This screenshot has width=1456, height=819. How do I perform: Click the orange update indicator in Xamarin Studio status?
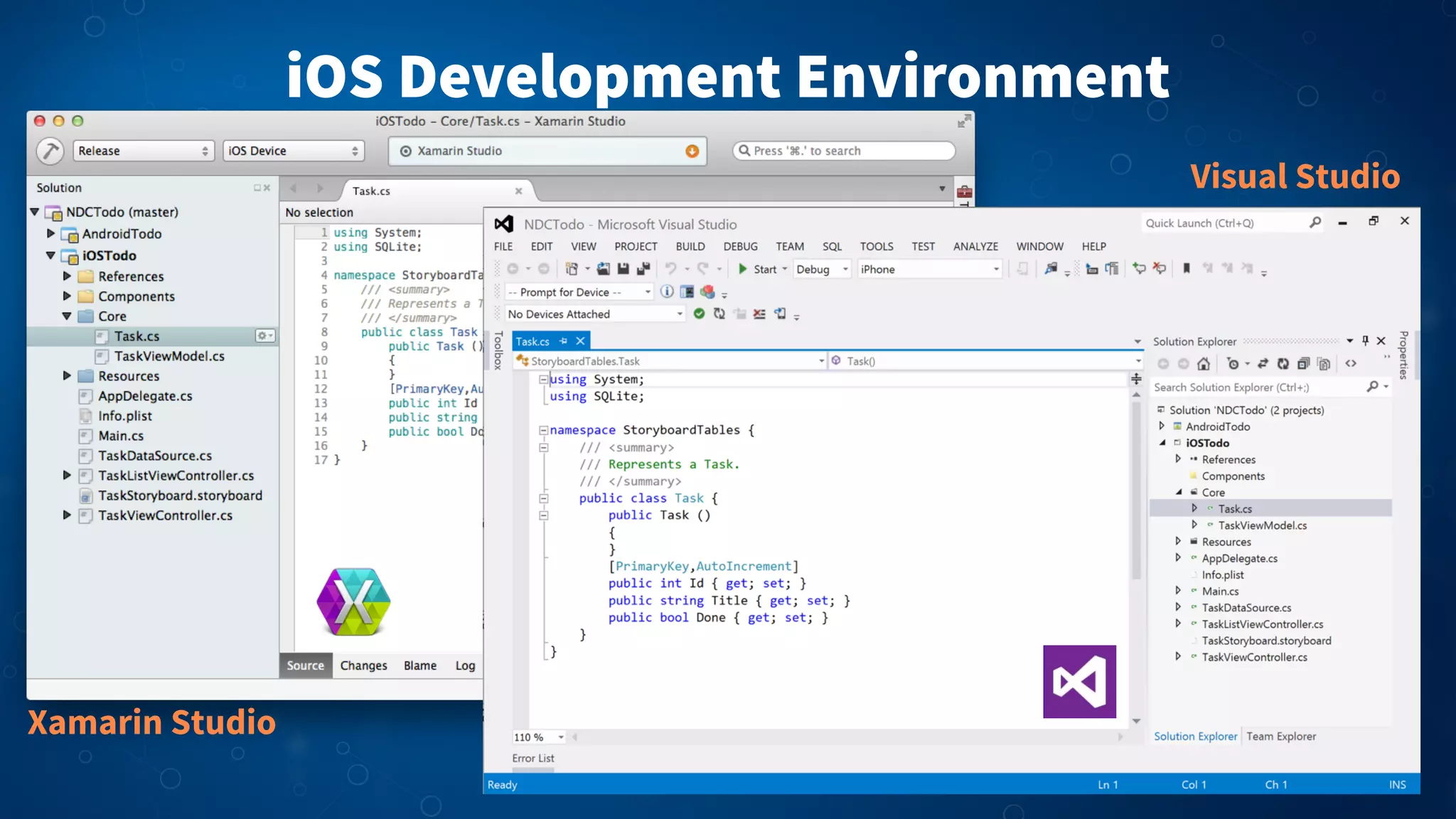(692, 151)
